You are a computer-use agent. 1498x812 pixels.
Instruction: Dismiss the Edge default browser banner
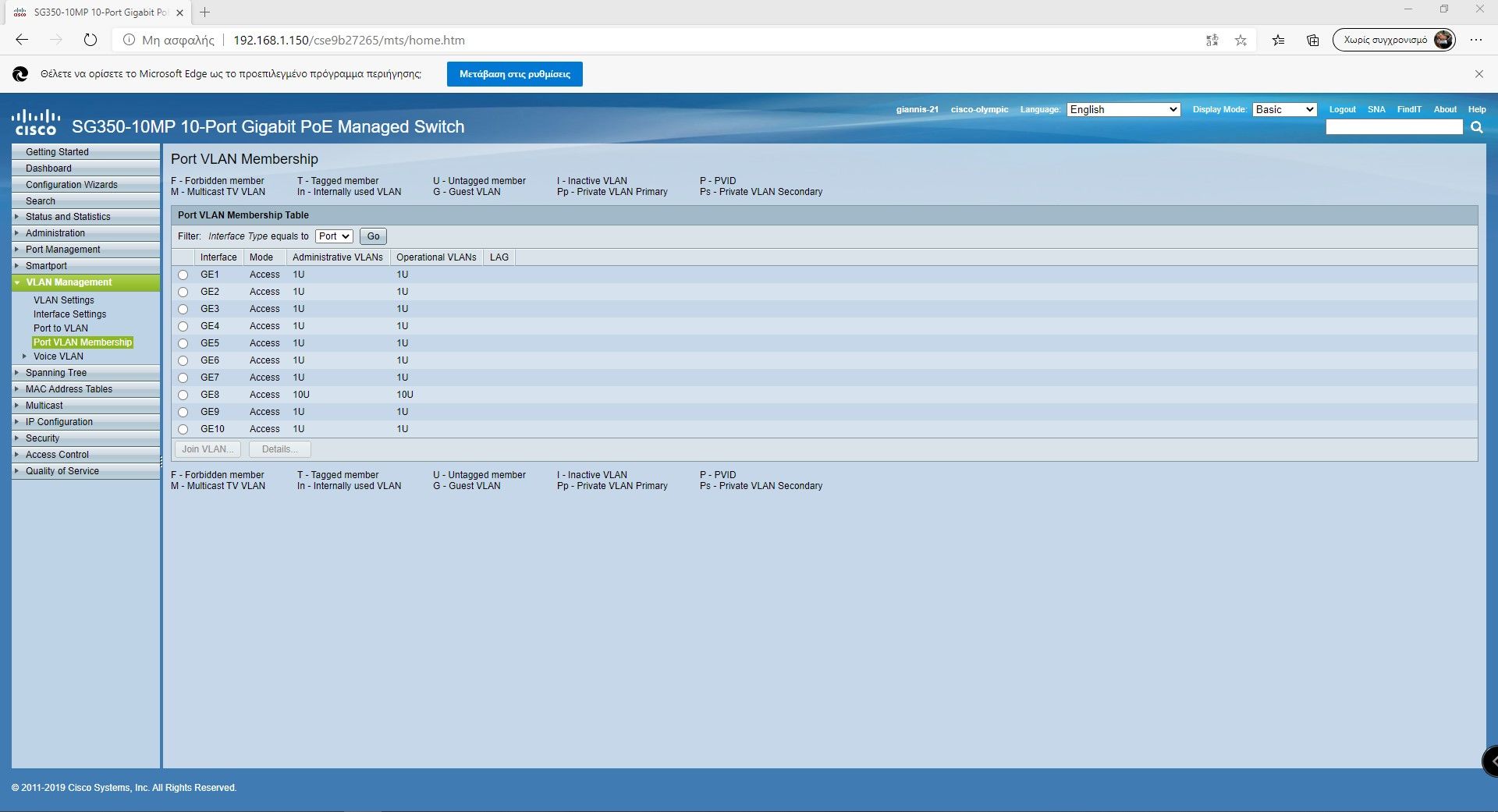pos(1478,74)
